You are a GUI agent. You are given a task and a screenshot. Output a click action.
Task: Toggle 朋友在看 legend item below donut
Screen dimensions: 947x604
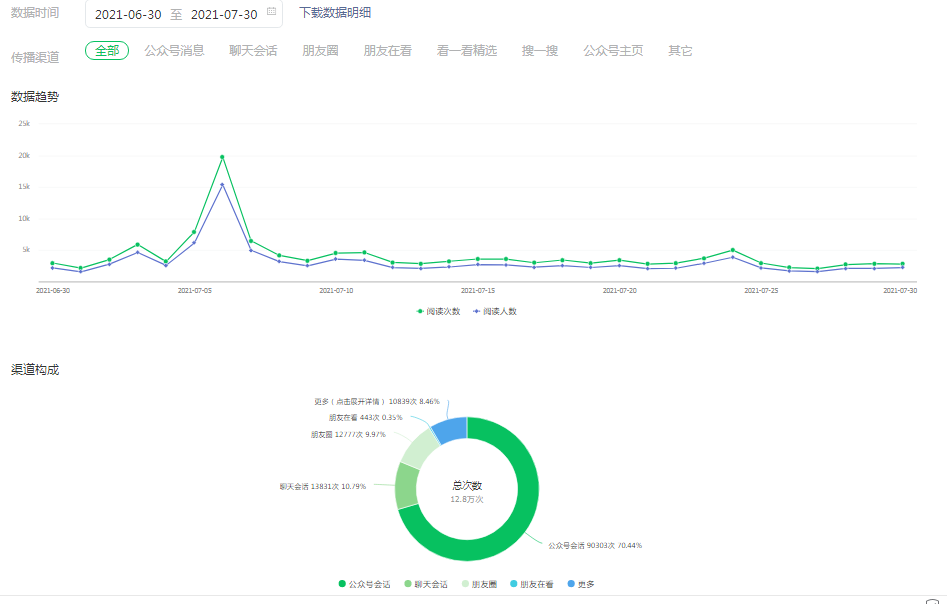[x=531, y=584]
